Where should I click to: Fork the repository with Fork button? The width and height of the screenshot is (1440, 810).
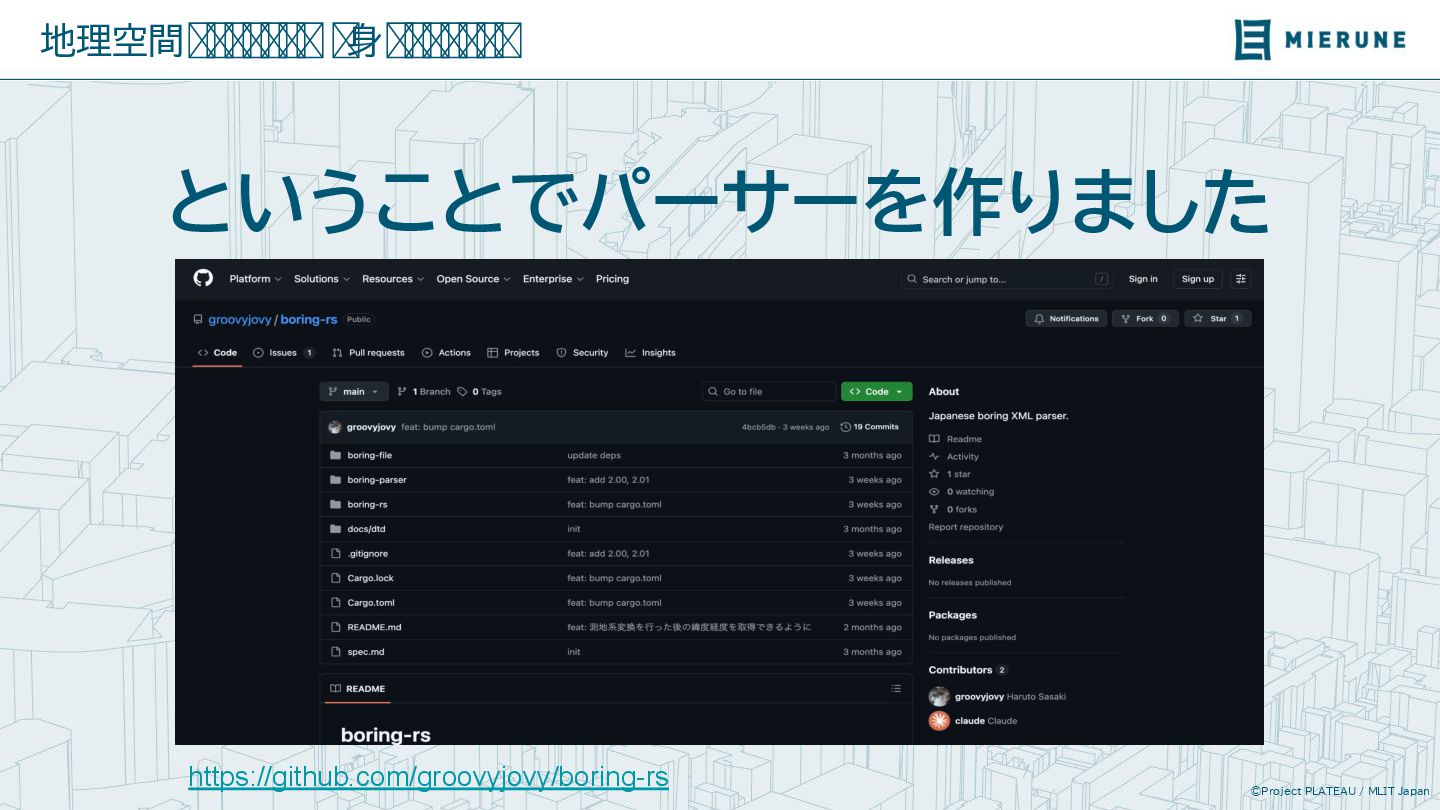(1144, 319)
